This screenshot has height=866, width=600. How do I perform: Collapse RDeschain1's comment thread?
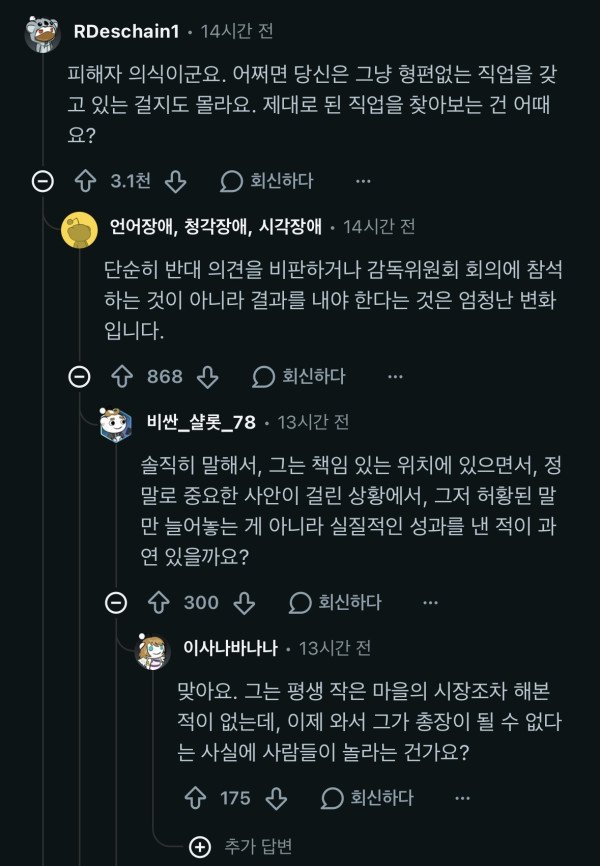42,181
